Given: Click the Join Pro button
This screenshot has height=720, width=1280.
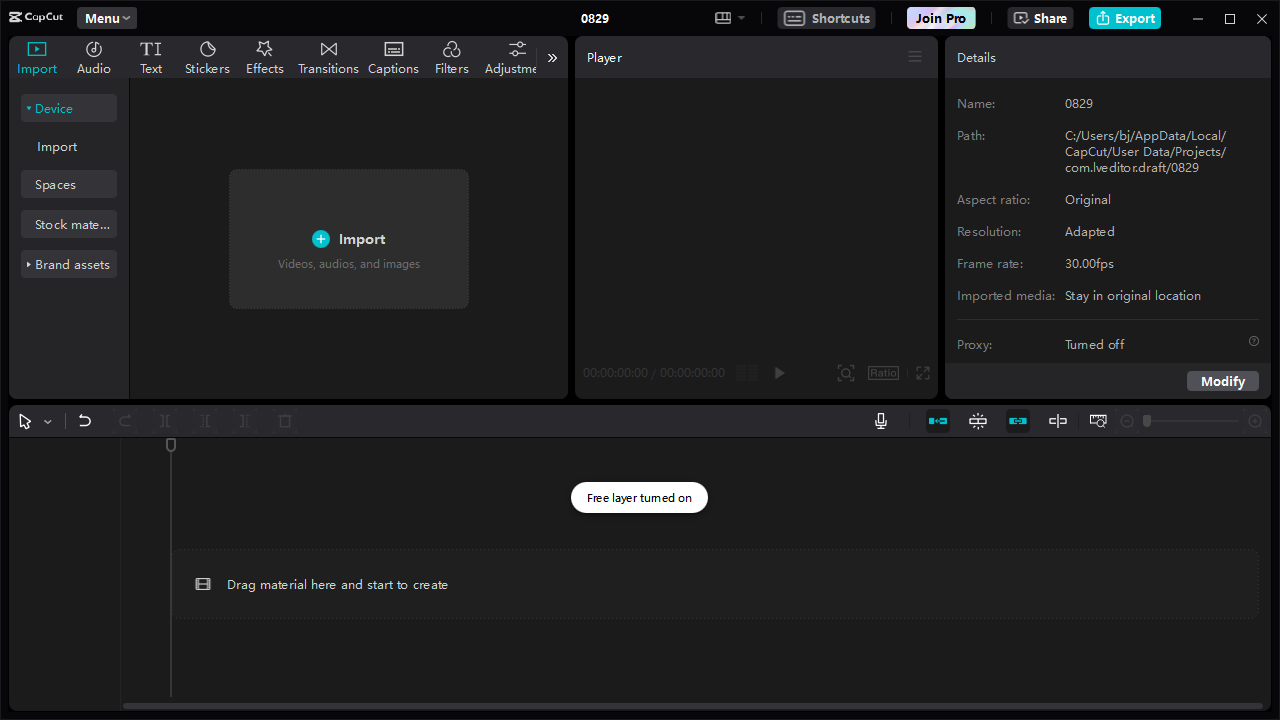Looking at the screenshot, I should pos(940,17).
